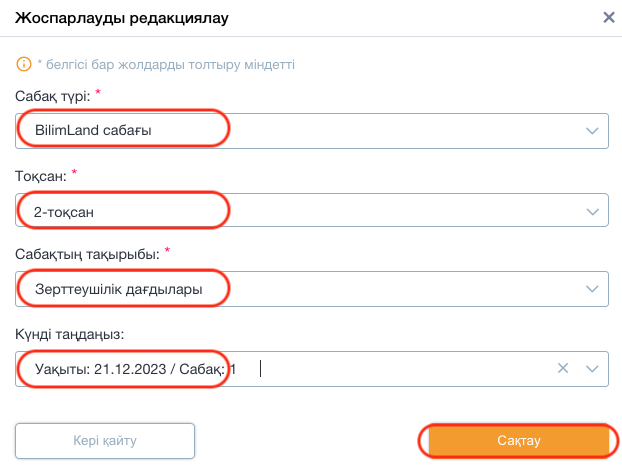Screen dimensions: 622x473
Task: Expand the Сабақ түрі dropdown chevron
Action: pos(592,131)
